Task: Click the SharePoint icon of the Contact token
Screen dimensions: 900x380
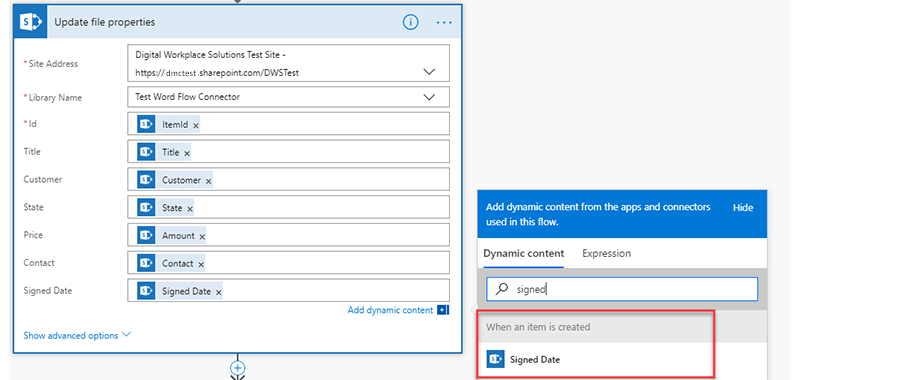Action: (146, 263)
